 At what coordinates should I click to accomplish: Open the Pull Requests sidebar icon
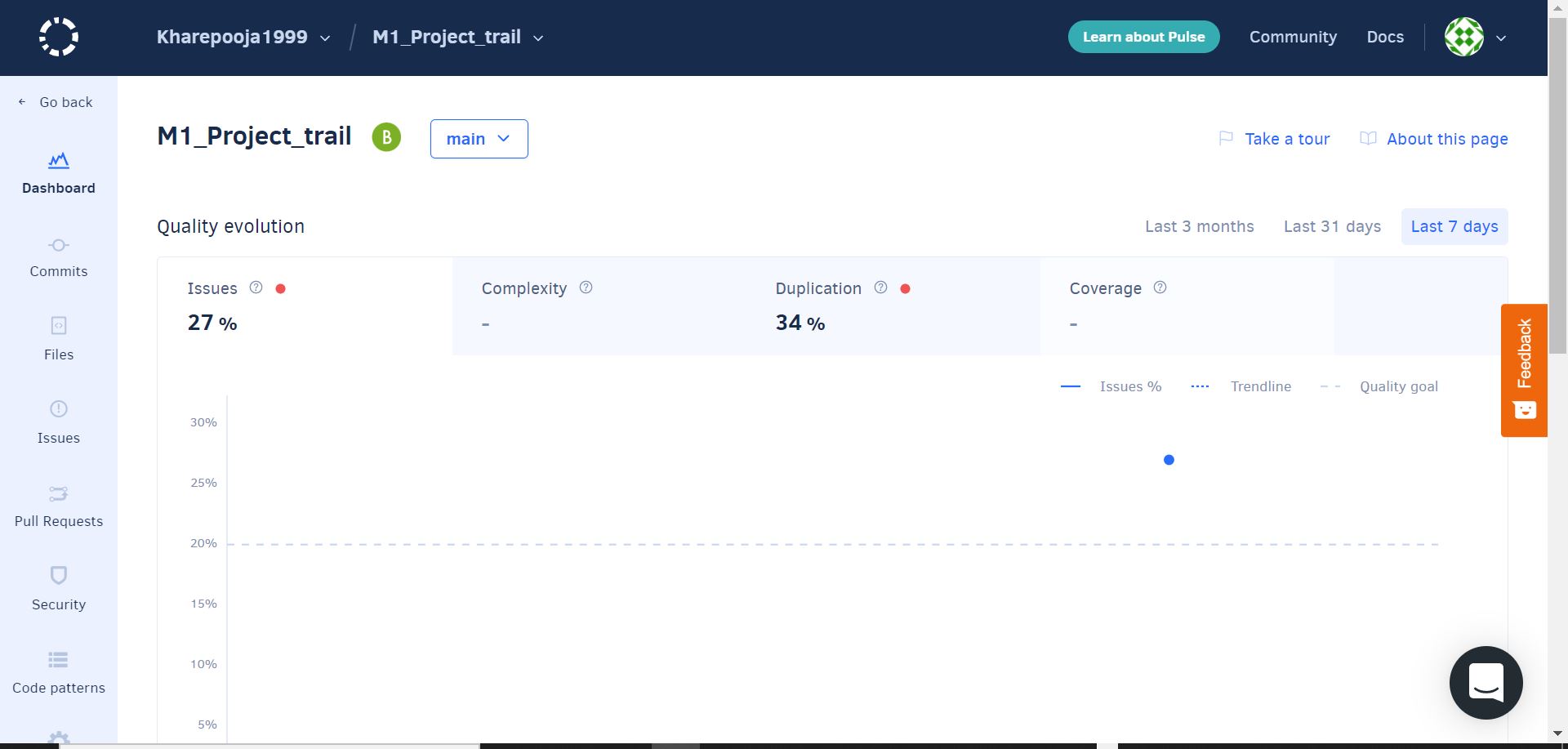[x=59, y=493]
